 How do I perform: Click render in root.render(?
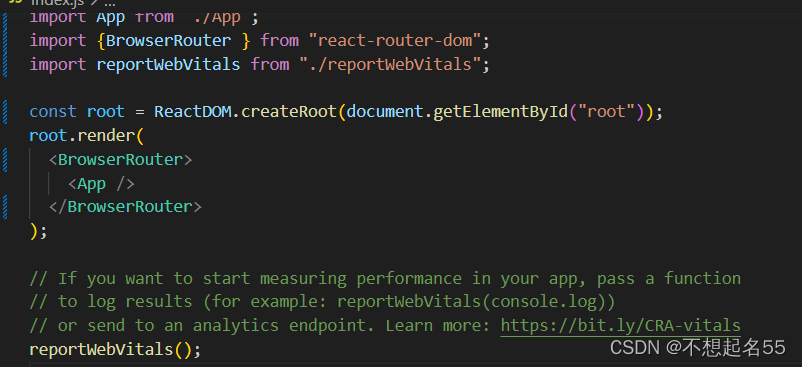click(x=106, y=135)
